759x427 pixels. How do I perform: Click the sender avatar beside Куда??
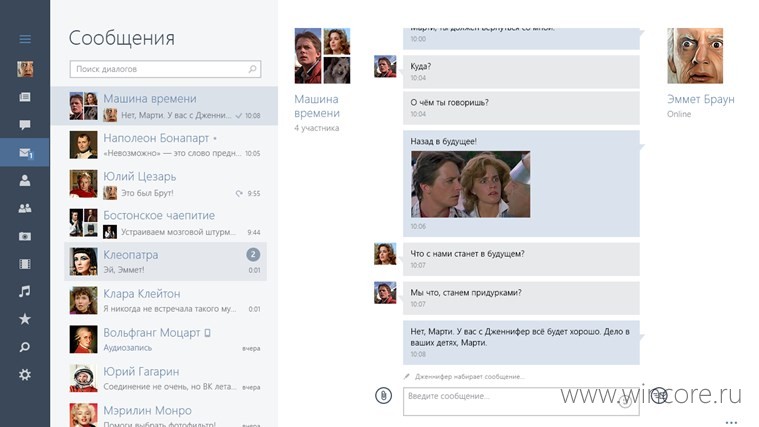point(385,66)
